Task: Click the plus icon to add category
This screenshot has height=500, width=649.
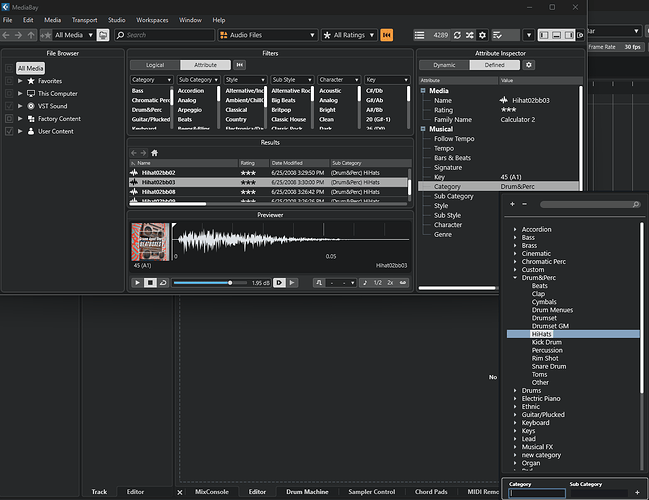Action: (x=512, y=204)
